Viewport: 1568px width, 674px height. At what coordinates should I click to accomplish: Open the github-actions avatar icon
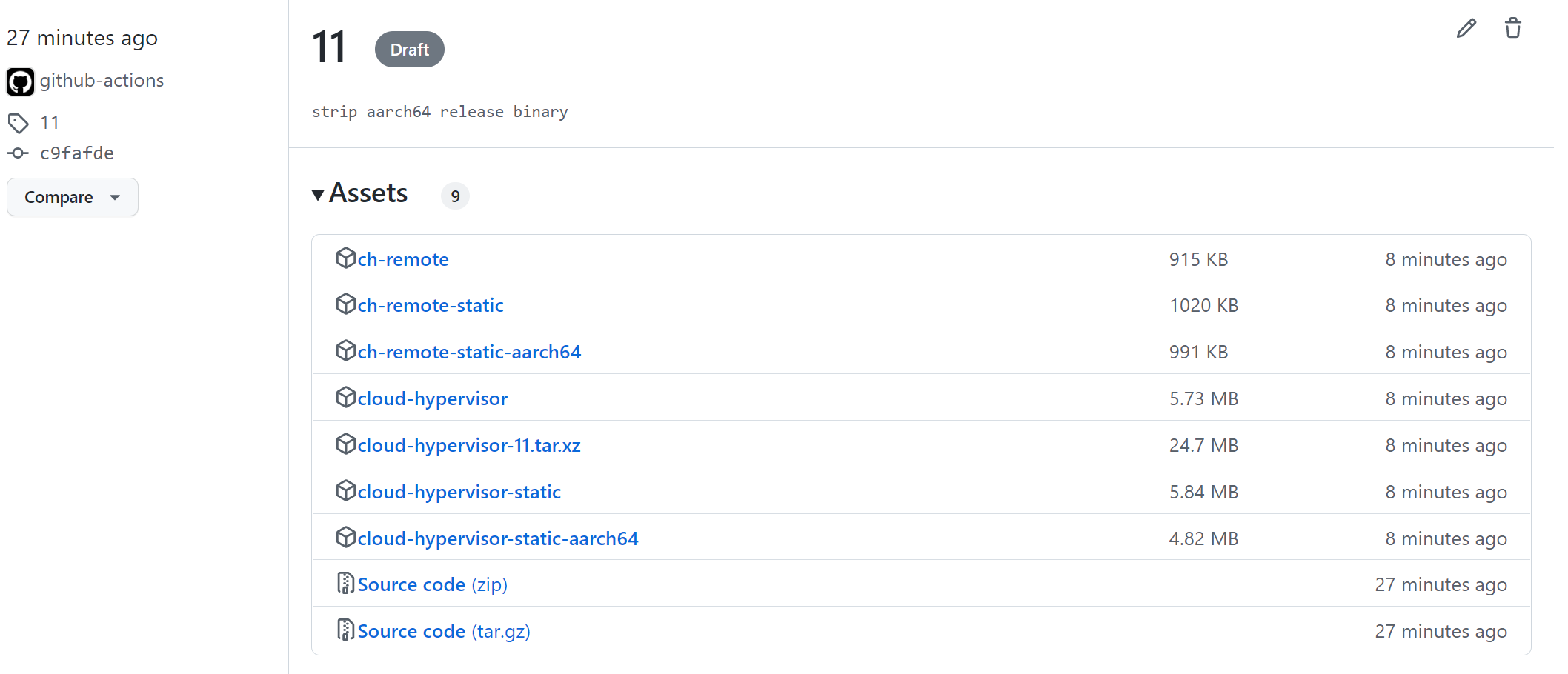coord(20,81)
